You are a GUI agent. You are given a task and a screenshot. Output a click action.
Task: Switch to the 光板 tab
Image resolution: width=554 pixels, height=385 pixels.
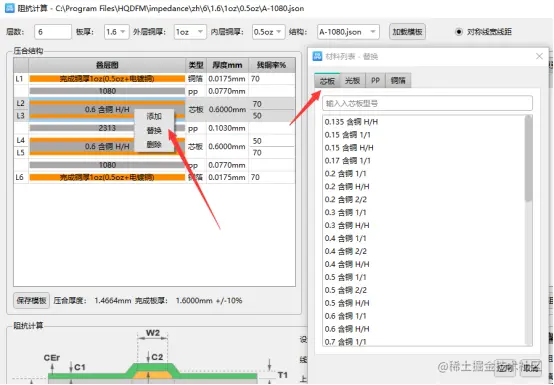(352, 81)
